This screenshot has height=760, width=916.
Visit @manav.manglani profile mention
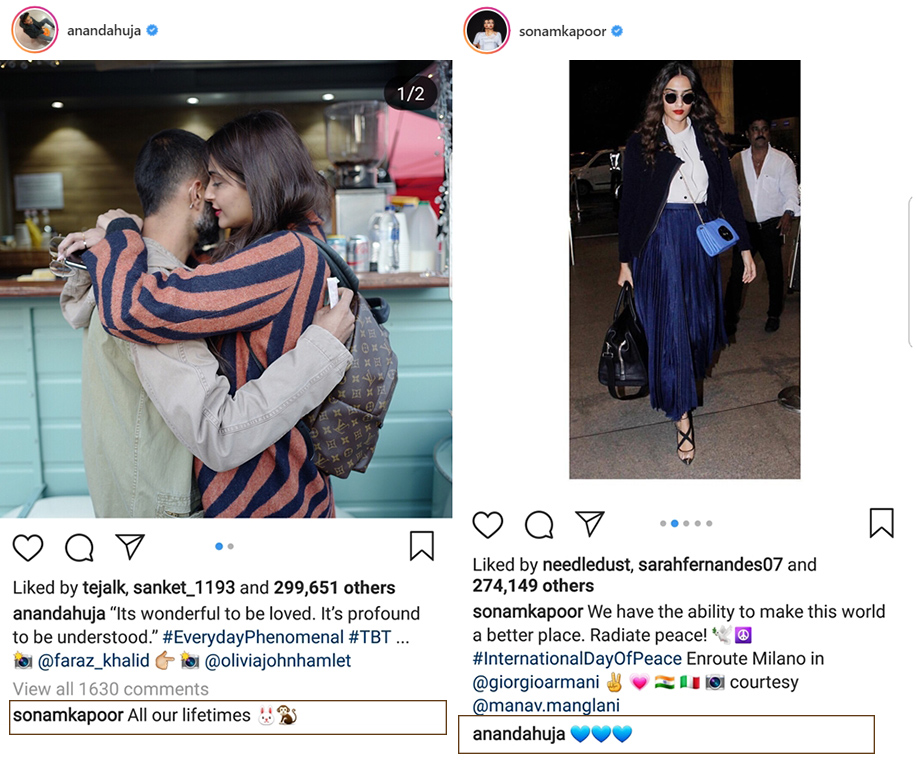546,705
